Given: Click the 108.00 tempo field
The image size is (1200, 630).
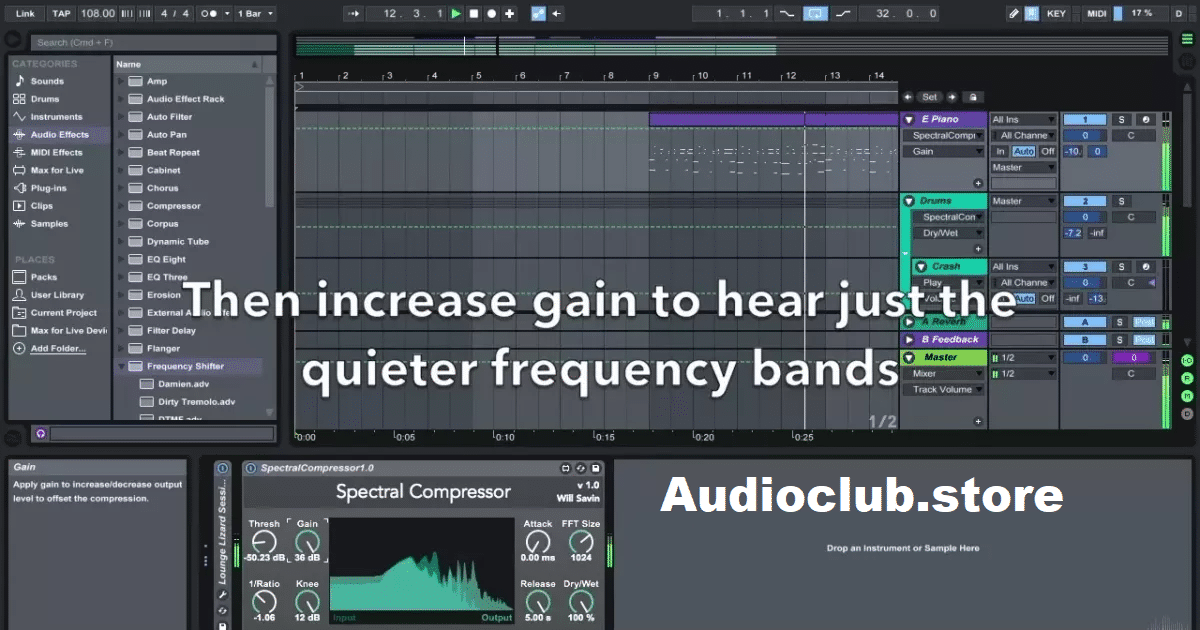Looking at the screenshot, I should [x=97, y=13].
